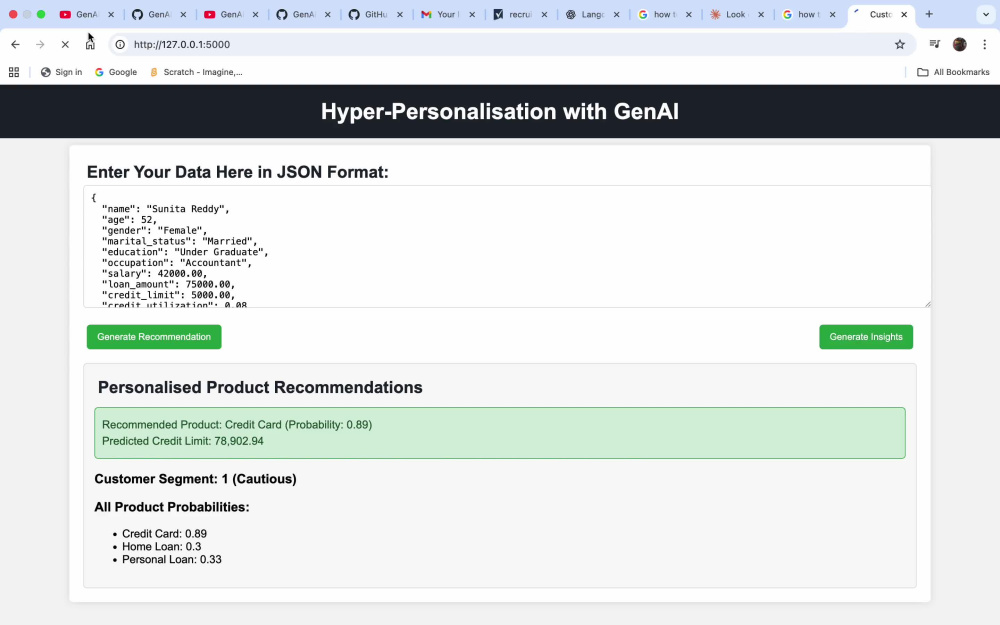Click the '"gender": "Female"' JSON line
This screenshot has width=1000, height=625.
click(x=154, y=230)
